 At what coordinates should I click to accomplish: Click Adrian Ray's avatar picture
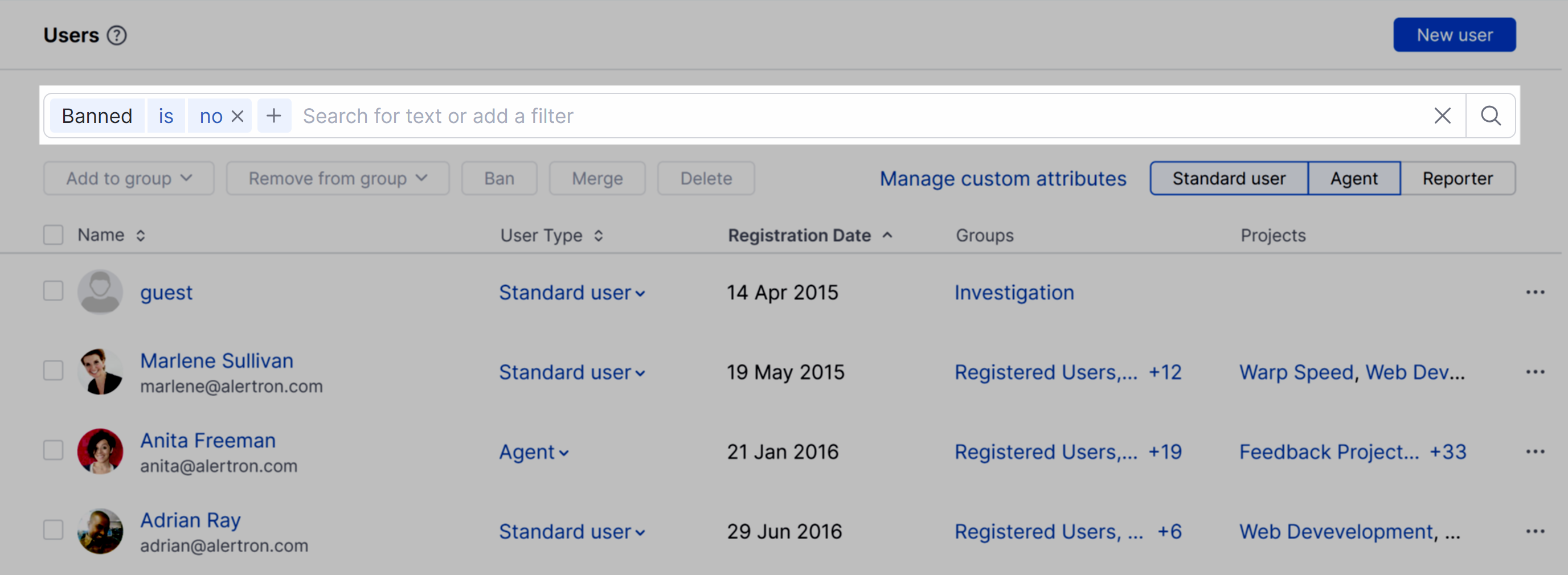[x=101, y=531]
